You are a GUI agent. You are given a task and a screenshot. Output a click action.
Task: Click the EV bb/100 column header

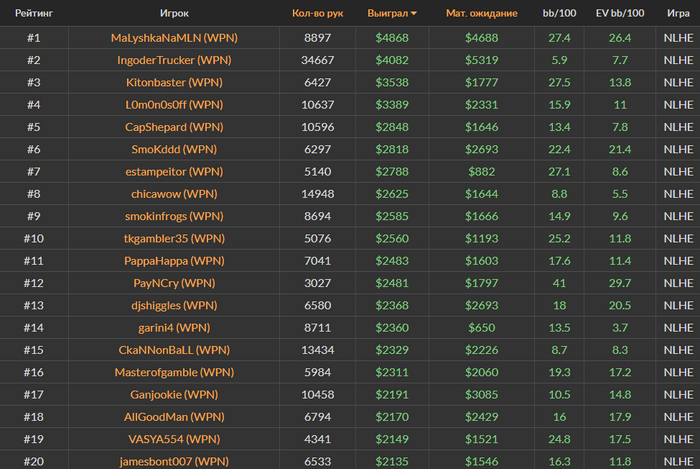pos(620,13)
